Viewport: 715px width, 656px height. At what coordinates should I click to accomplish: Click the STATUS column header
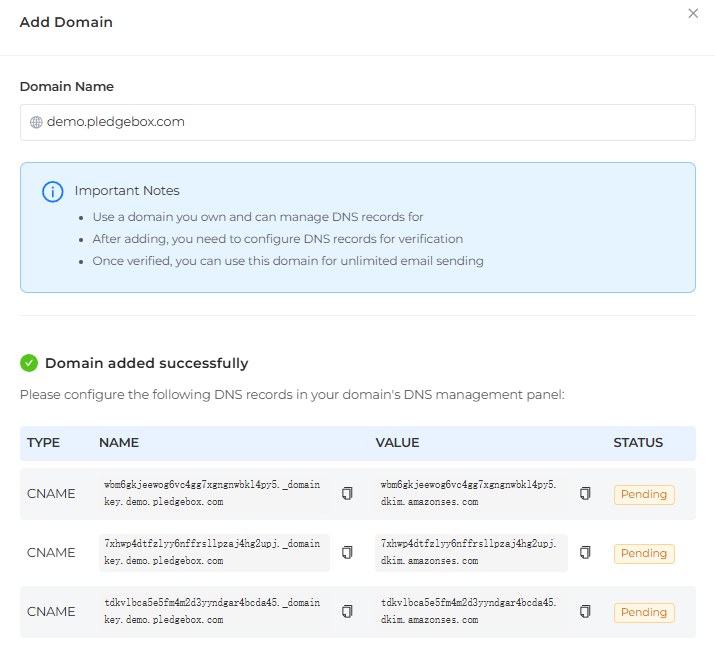638,443
